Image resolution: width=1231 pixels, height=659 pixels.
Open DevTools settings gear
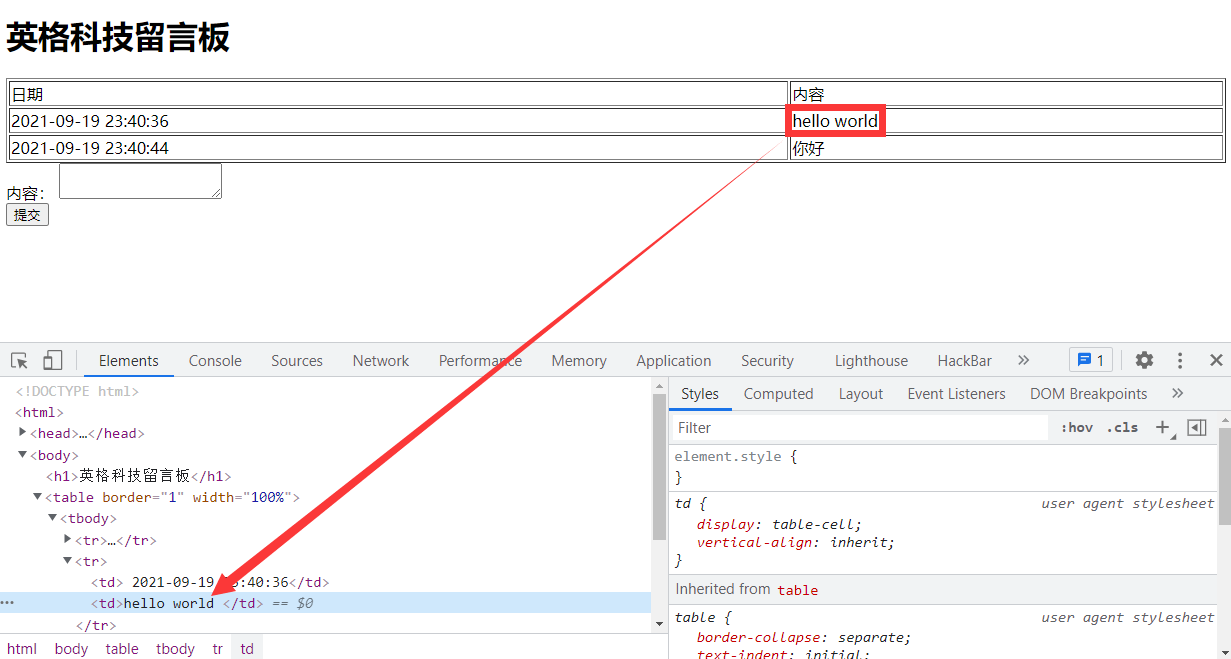(1144, 361)
